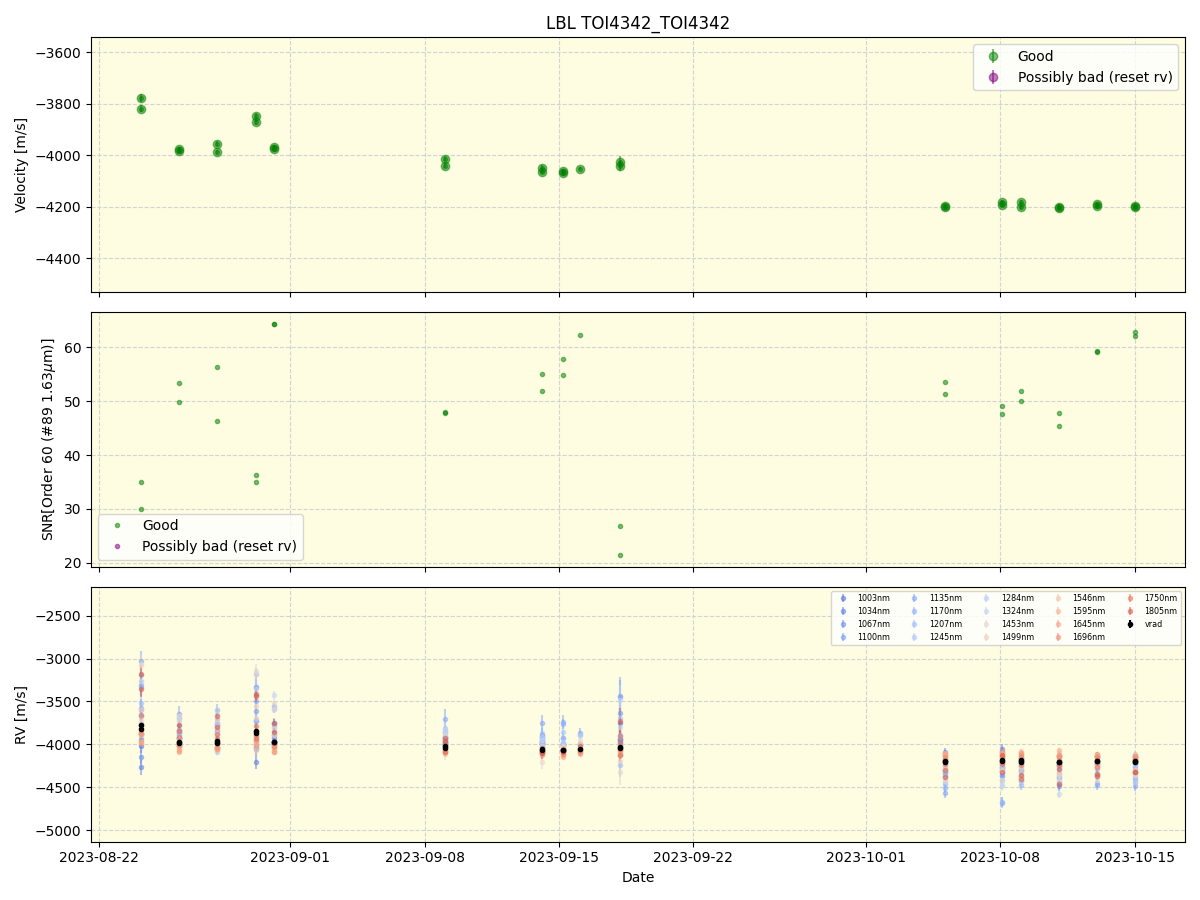This screenshot has width=1200, height=900.
Task: Click the 1284nm legend marker
Action: pos(987,598)
